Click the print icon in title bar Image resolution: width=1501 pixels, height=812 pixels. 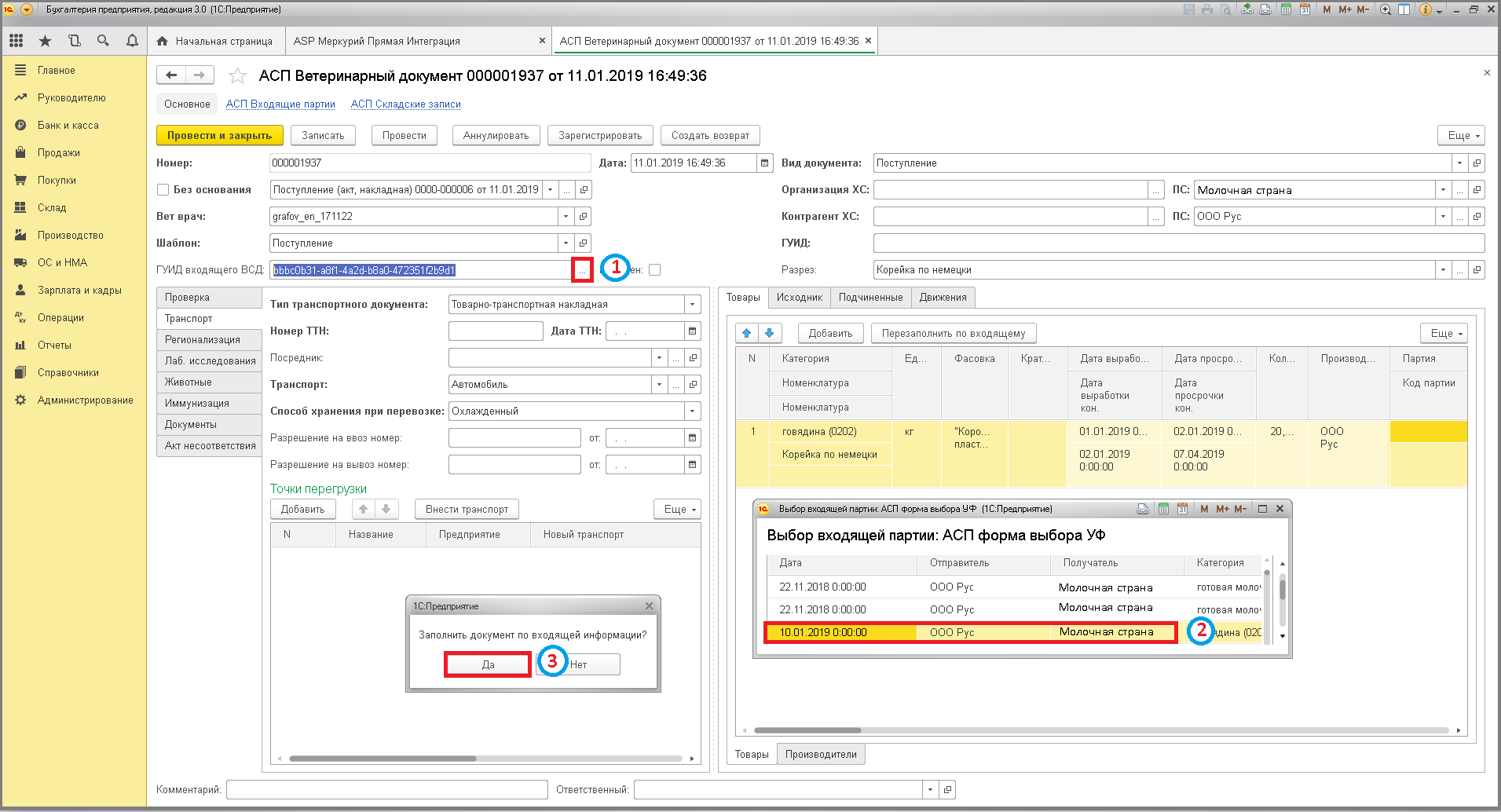coord(1206,9)
